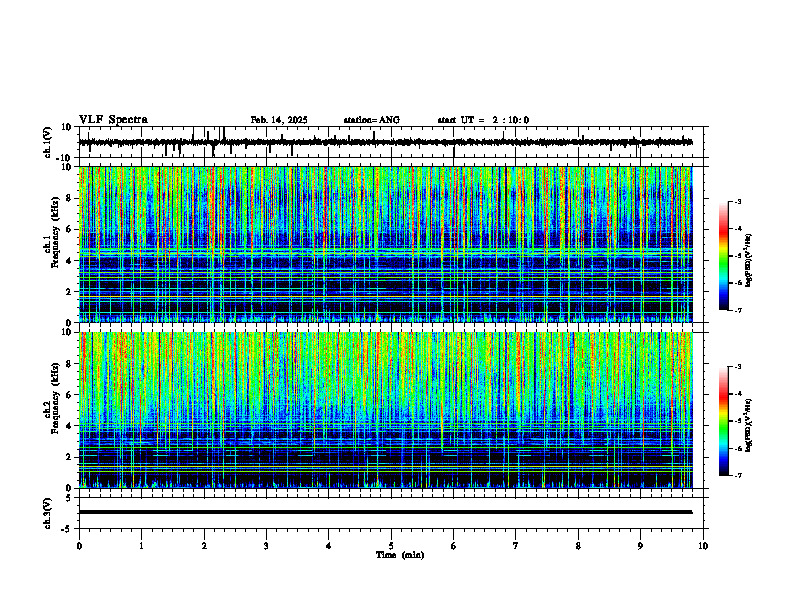
Task: Click the "start UT = 2:10:0" label
Action: (x=483, y=120)
